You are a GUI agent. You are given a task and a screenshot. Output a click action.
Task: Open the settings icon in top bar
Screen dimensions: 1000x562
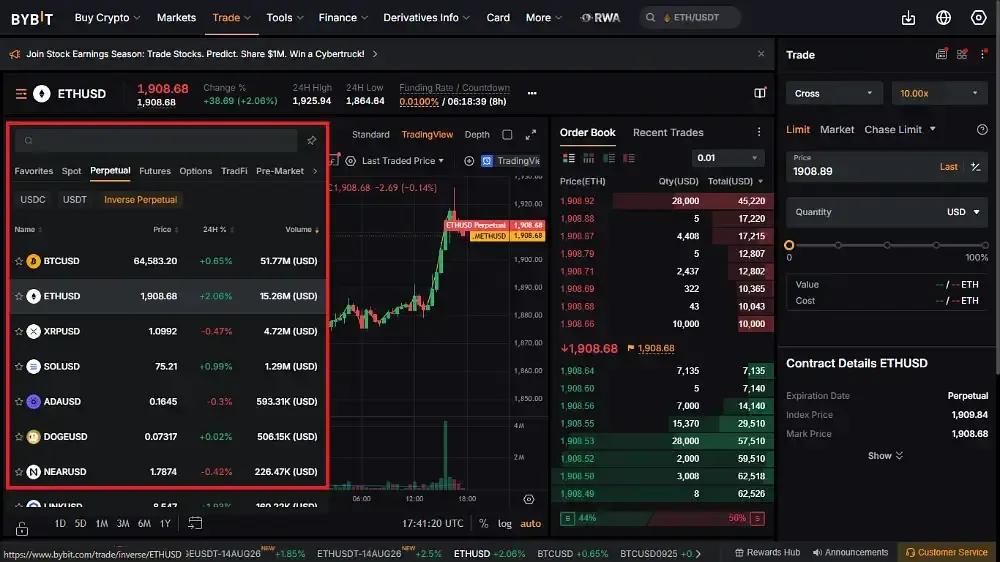[x=978, y=18]
